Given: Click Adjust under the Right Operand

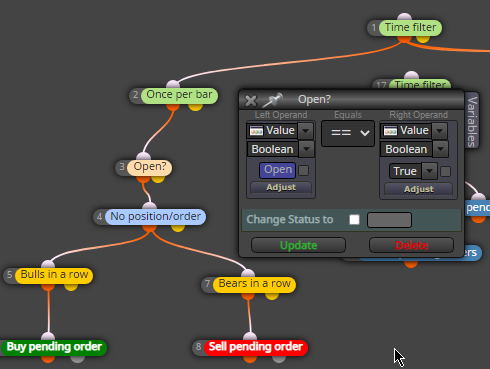Looking at the screenshot, I should coord(418,189).
